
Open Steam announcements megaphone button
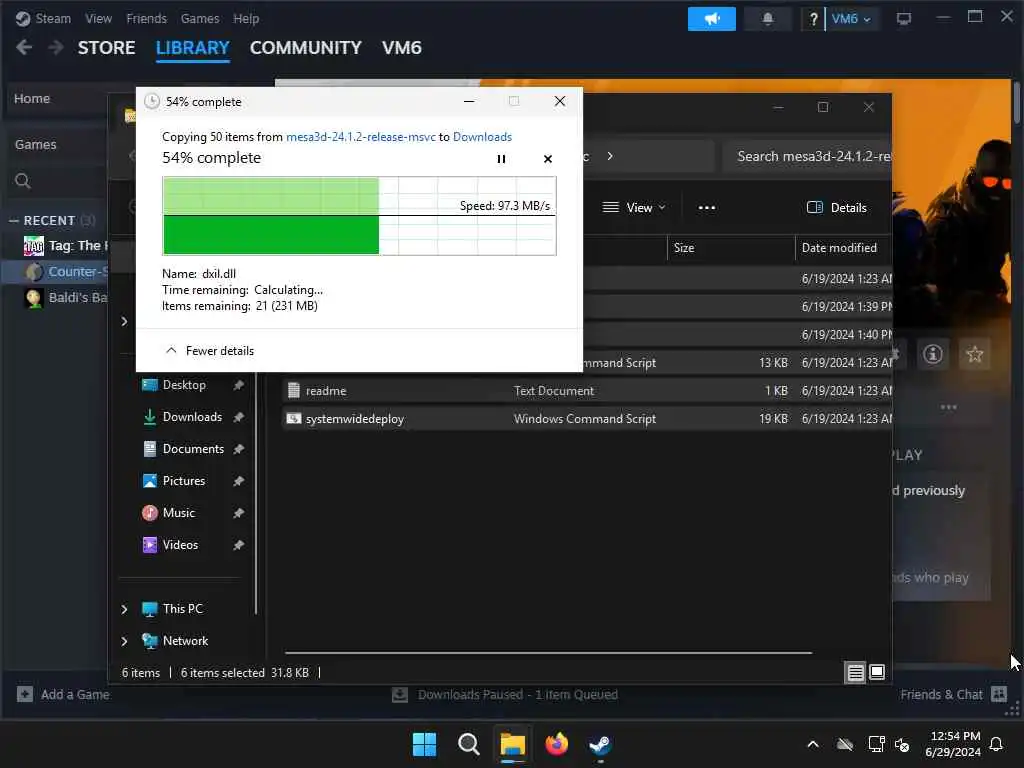tap(711, 18)
